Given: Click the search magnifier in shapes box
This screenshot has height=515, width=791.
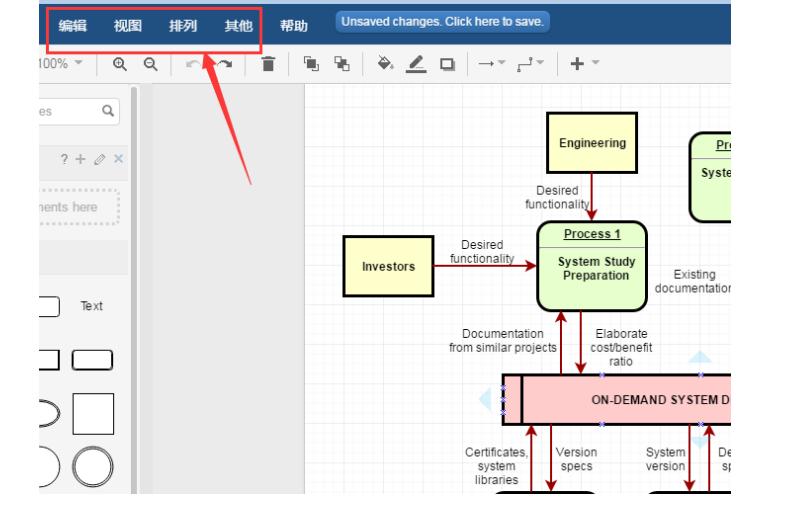Looking at the screenshot, I should (x=108, y=110).
